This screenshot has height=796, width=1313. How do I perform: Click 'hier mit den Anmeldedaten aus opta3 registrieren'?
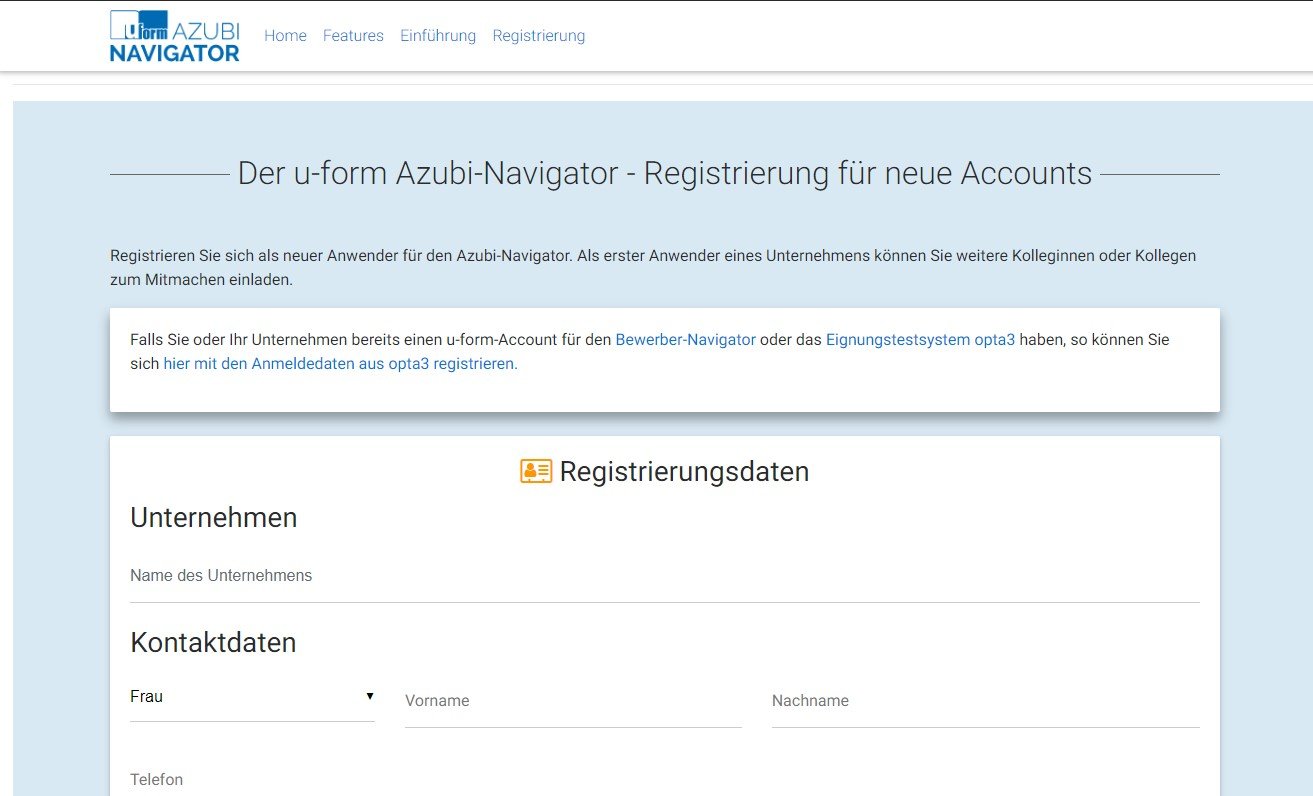pos(340,364)
